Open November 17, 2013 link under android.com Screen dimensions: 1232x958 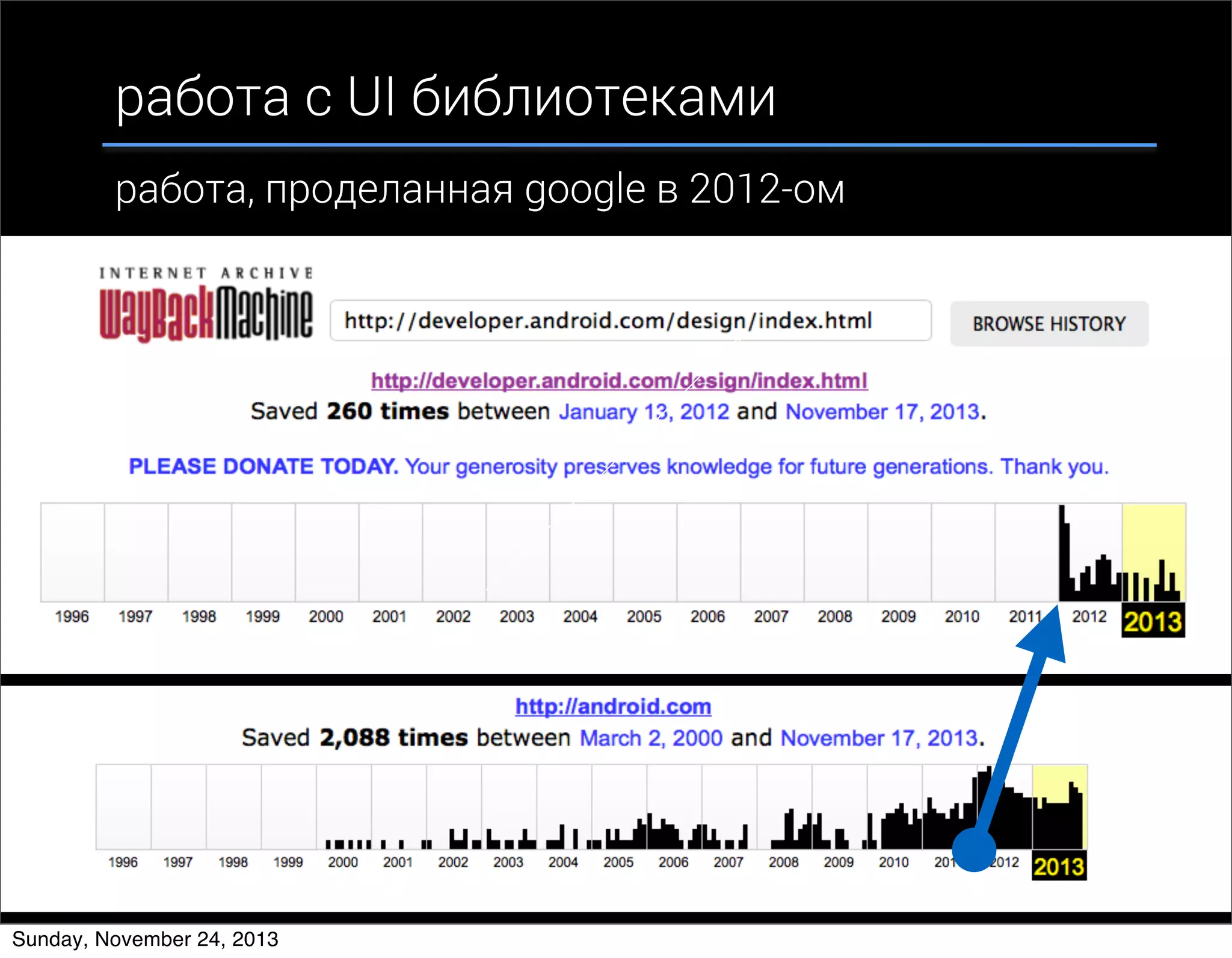click(879, 738)
